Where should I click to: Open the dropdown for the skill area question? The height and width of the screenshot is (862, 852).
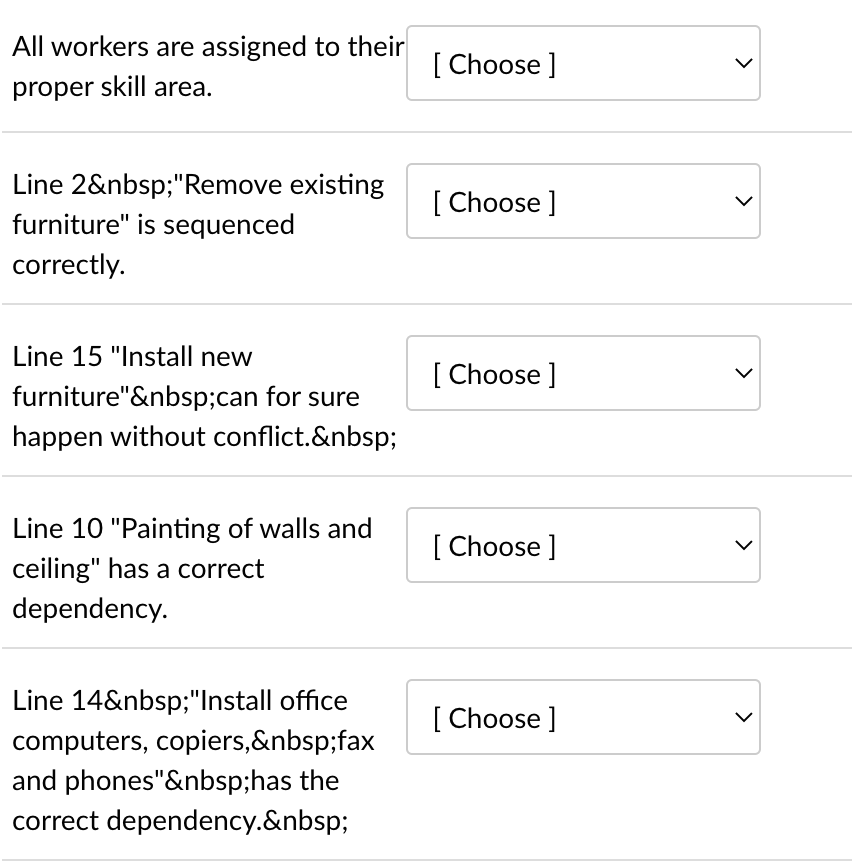click(583, 63)
